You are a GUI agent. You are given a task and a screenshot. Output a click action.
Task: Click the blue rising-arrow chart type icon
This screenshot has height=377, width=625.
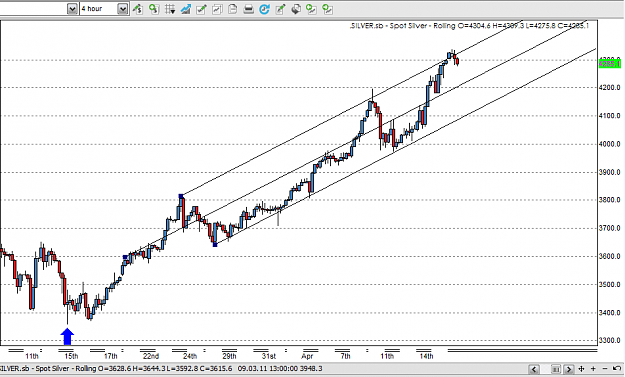(x=186, y=9)
